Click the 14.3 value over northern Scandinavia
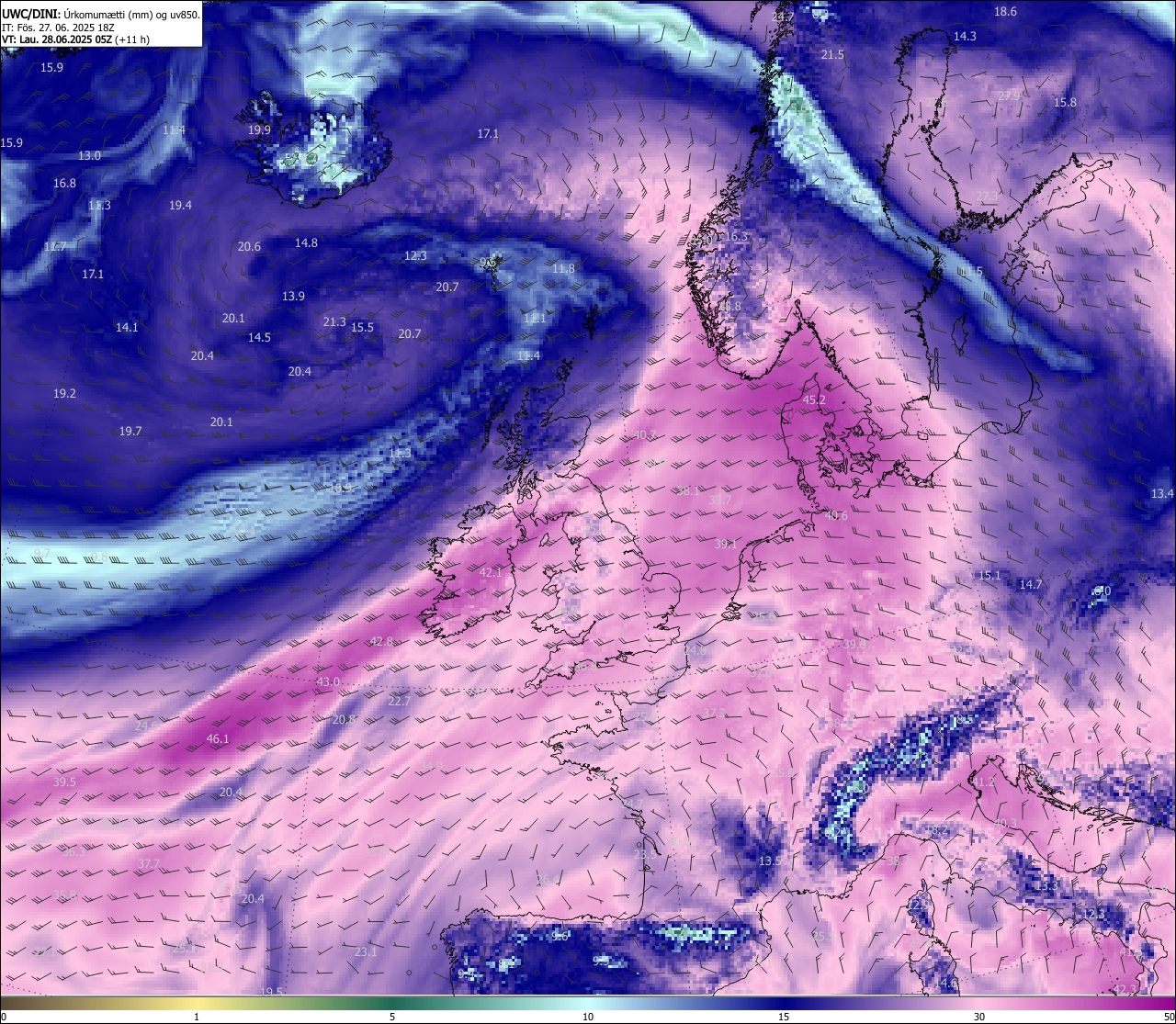Image resolution: width=1176 pixels, height=1024 pixels. [x=965, y=36]
